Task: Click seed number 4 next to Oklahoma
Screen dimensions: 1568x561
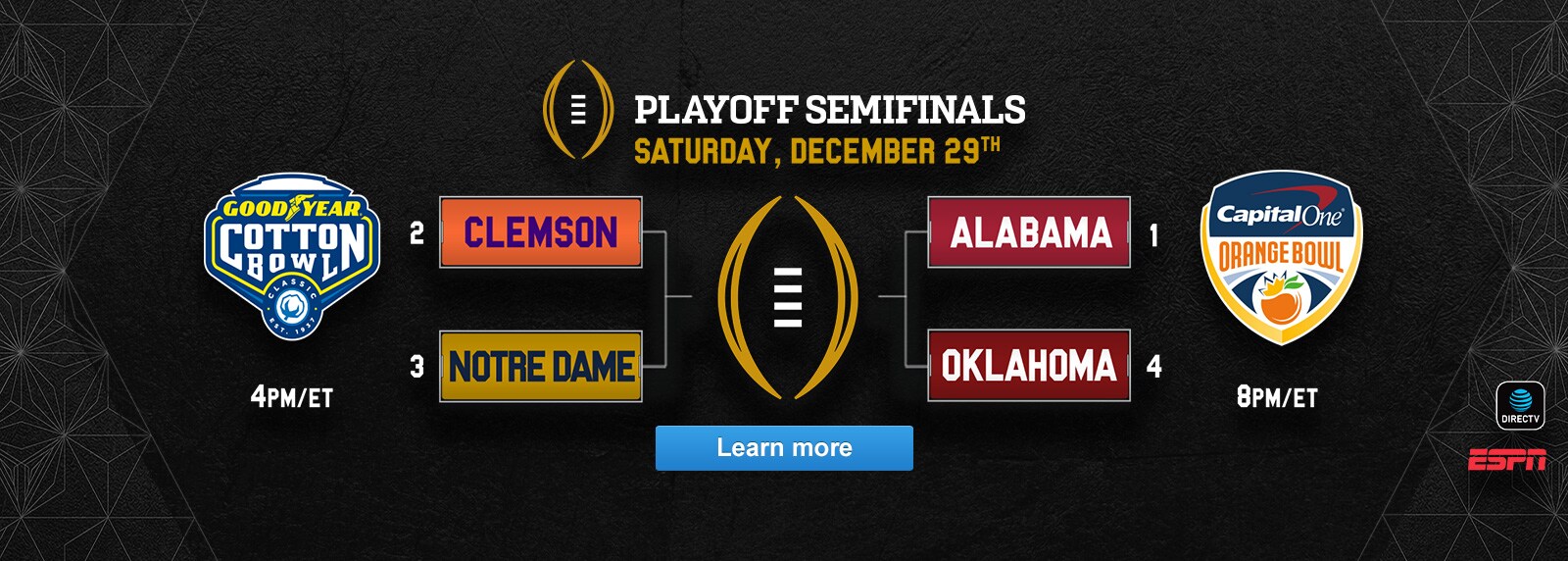Action: (1153, 367)
